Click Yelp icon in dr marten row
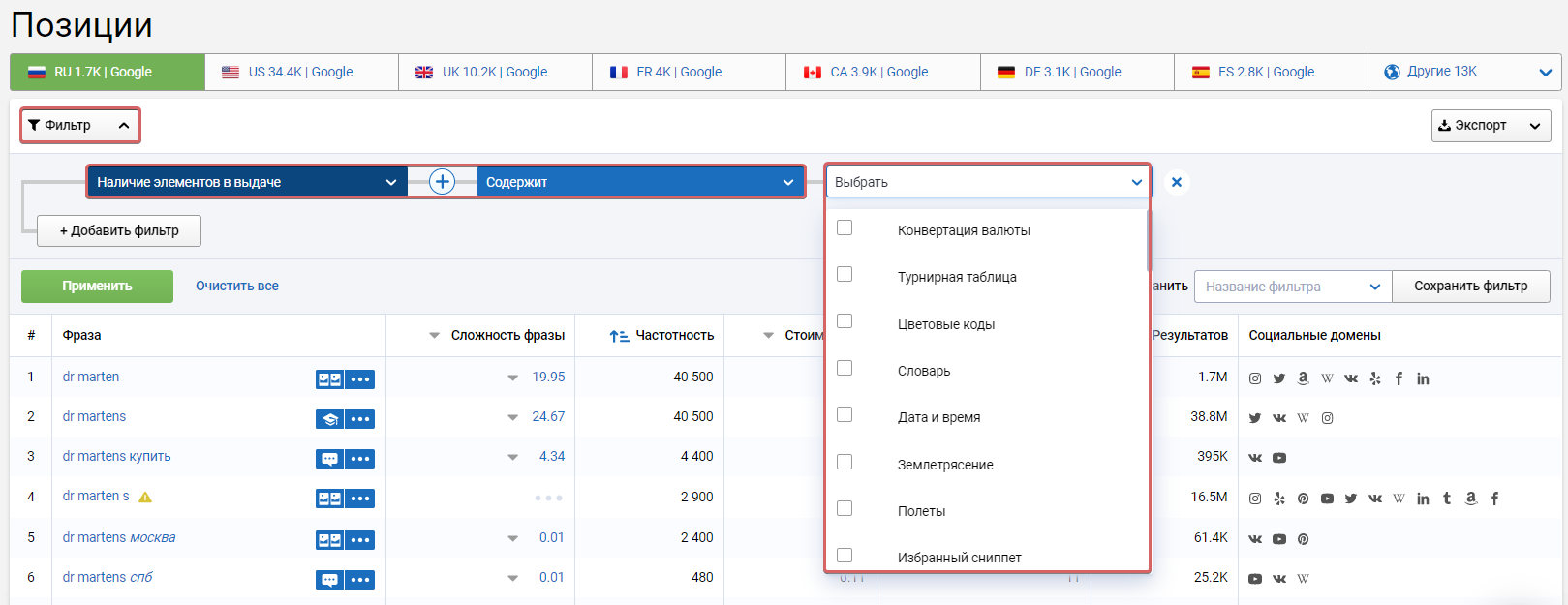Screen dimensions: 1568x605 click(x=1375, y=378)
